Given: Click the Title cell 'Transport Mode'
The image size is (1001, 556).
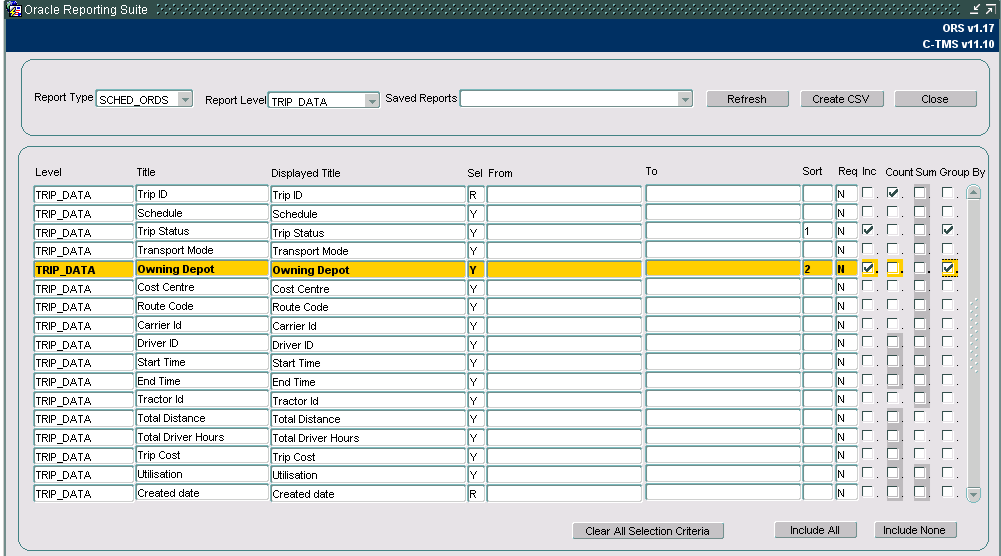Looking at the screenshot, I should click(202, 250).
